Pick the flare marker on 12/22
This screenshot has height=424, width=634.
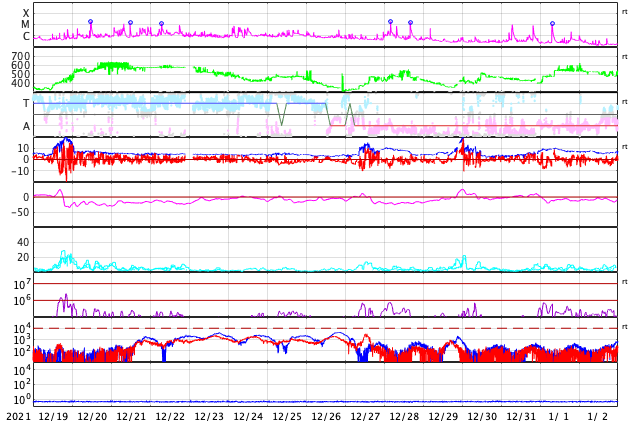click(x=161, y=23)
